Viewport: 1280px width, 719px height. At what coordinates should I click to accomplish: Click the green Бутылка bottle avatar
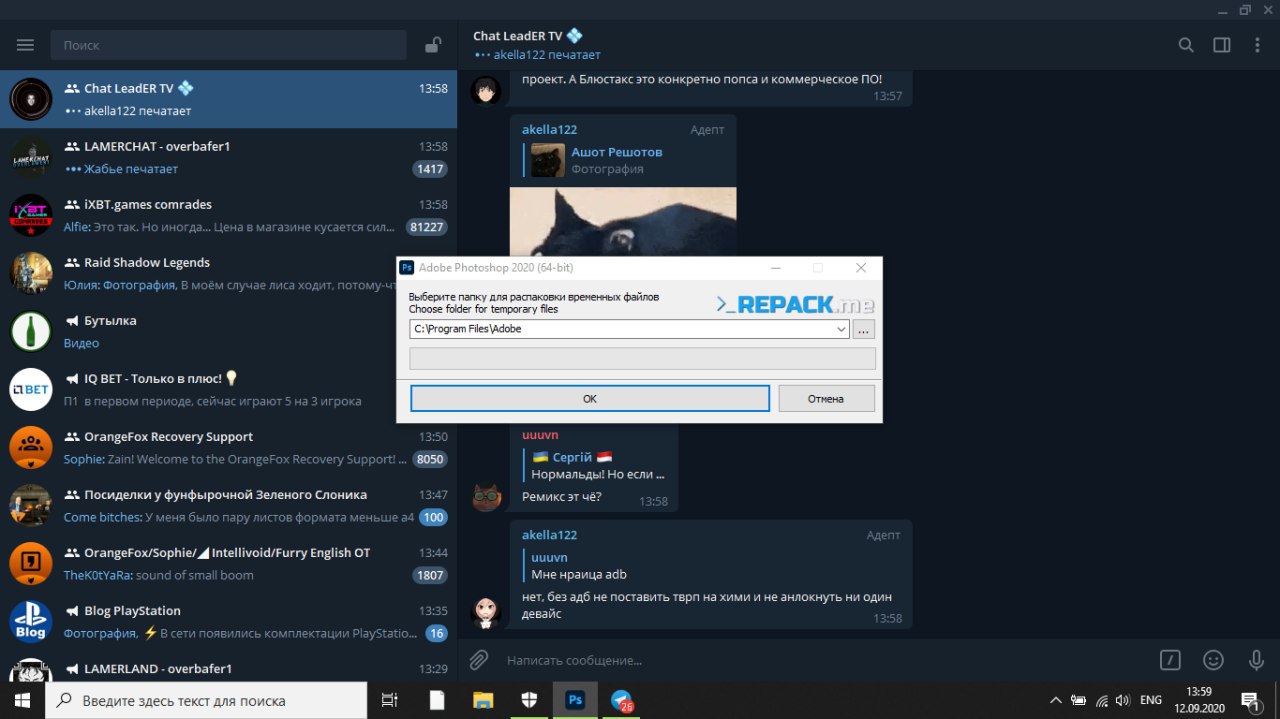[31, 331]
